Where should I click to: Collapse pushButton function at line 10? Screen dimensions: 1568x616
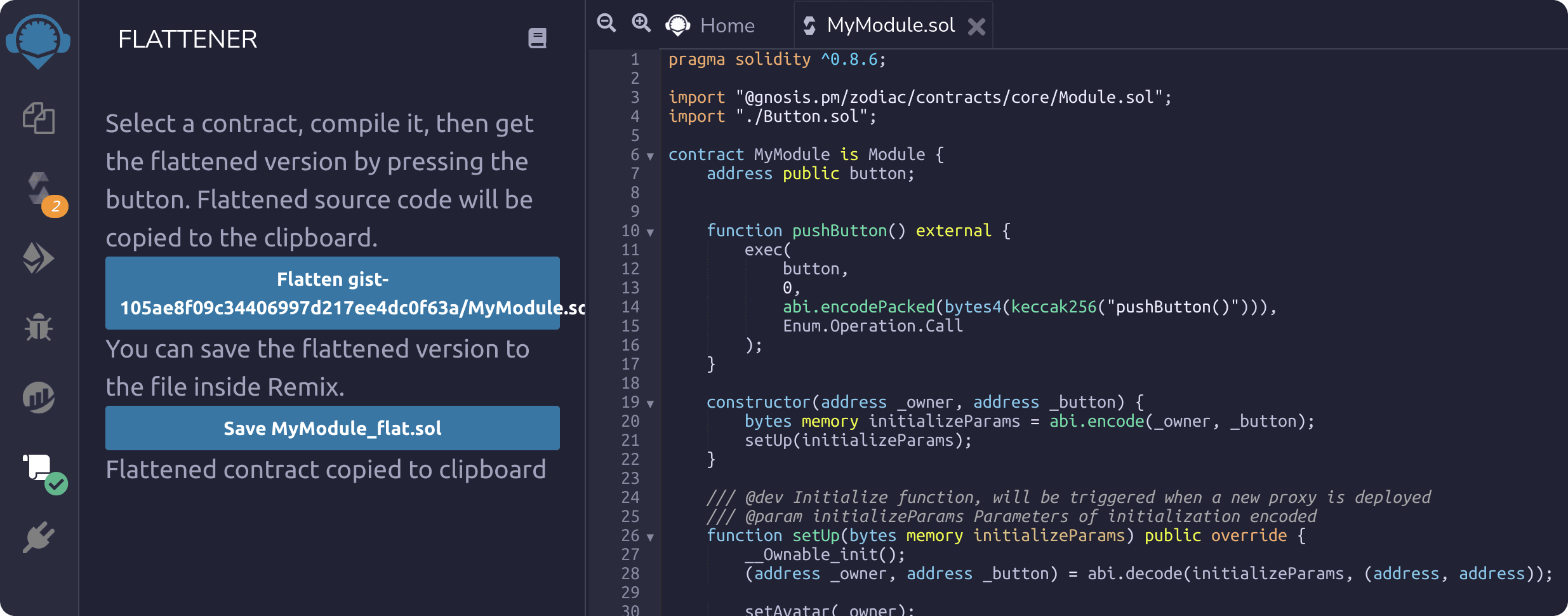click(x=650, y=232)
